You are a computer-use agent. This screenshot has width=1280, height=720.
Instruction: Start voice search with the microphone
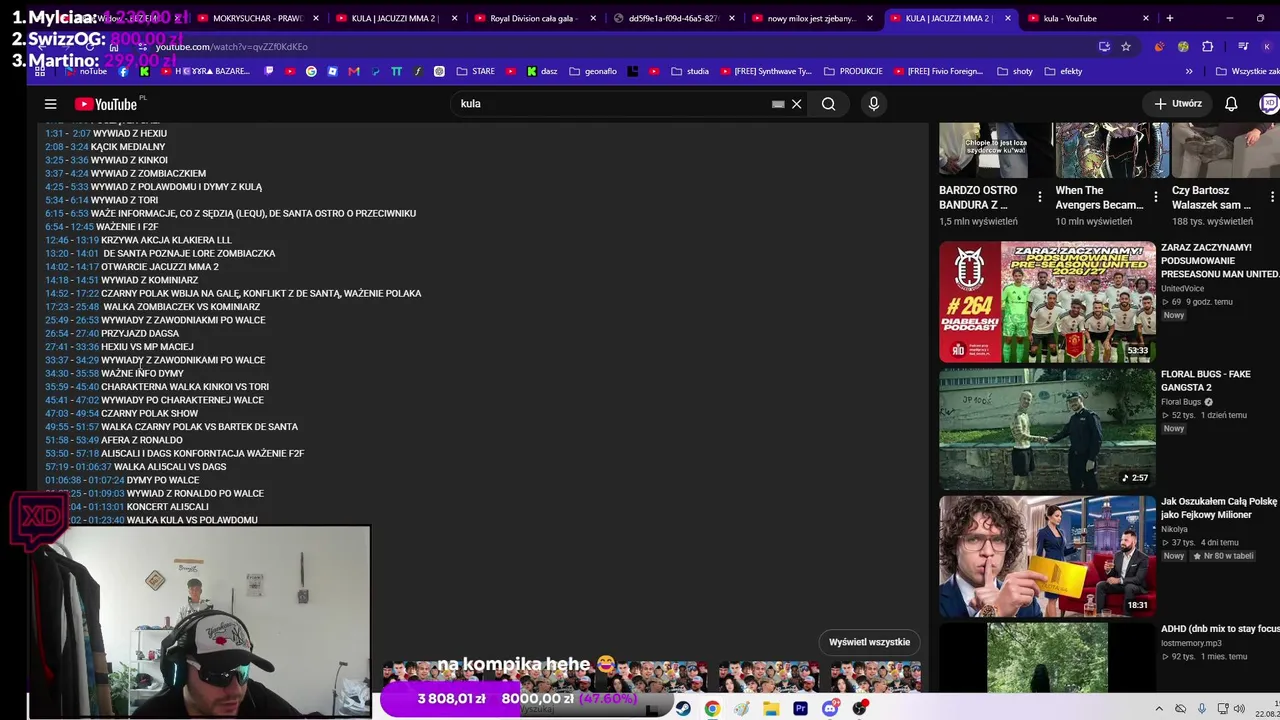pyautogui.click(x=874, y=104)
